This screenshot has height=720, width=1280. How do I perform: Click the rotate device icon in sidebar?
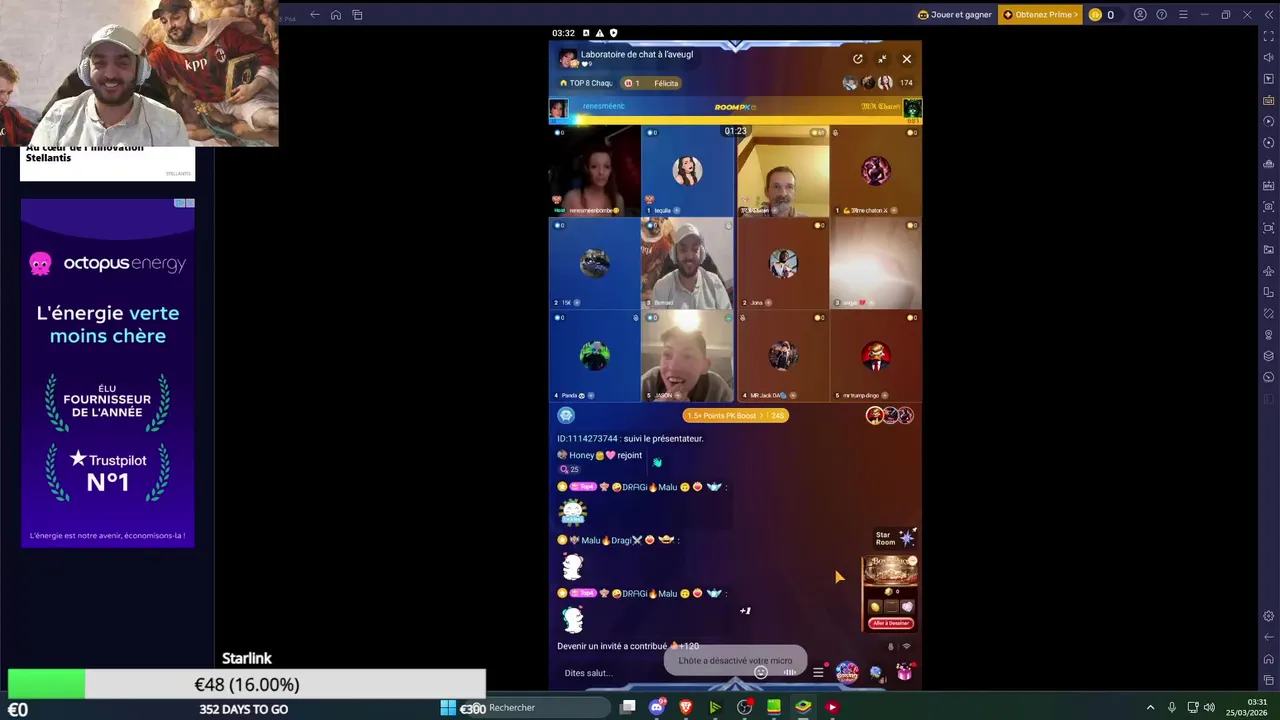tap(1269, 292)
